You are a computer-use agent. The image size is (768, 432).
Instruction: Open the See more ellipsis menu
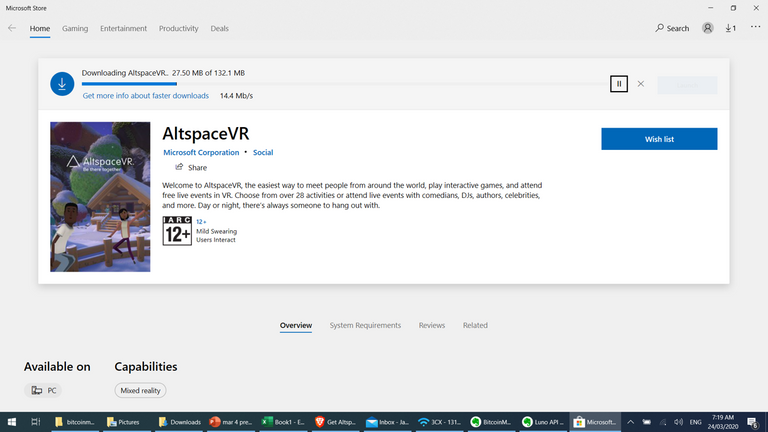[x=755, y=27]
